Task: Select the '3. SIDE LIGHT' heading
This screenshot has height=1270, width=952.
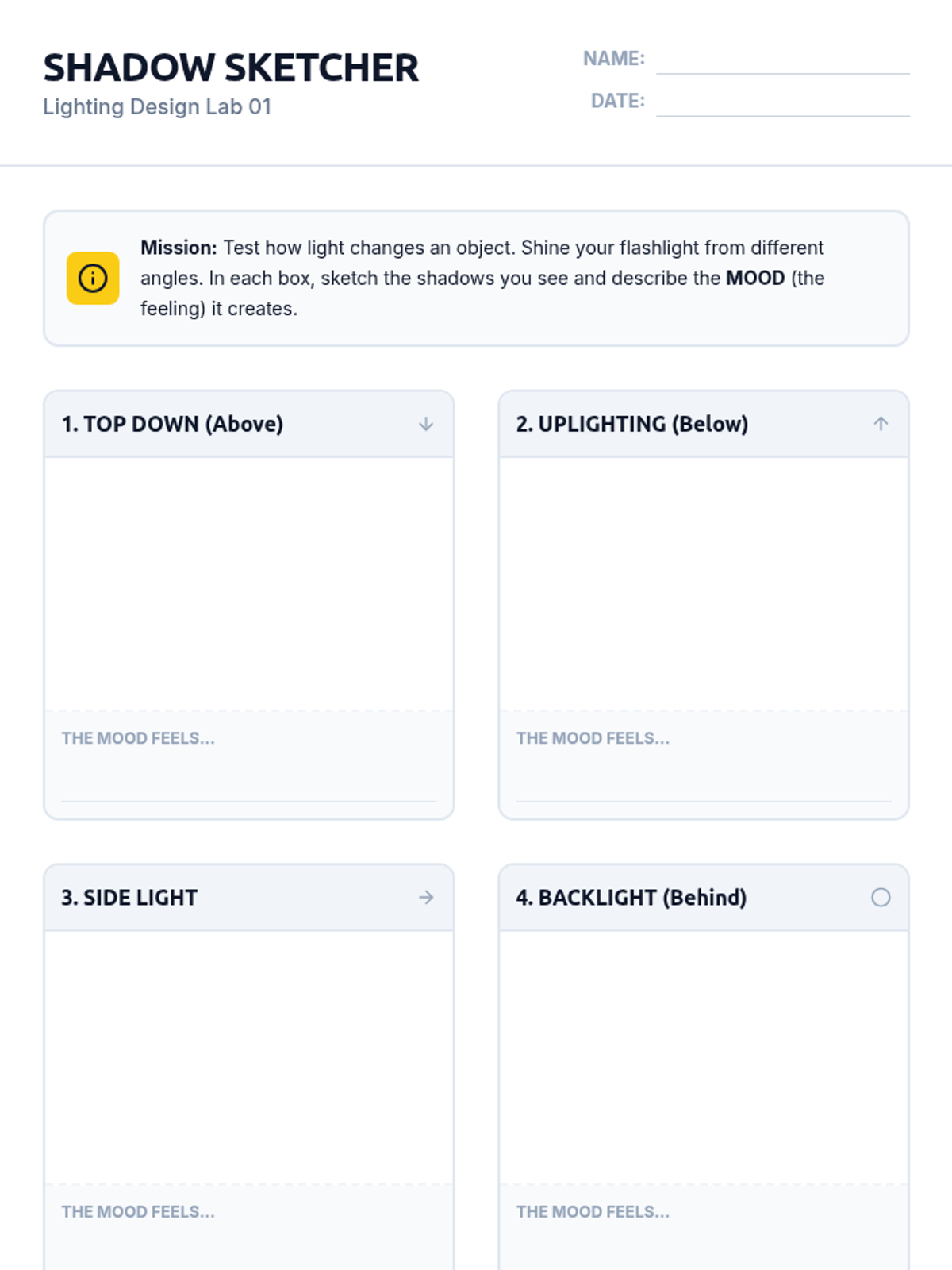Action: (x=129, y=898)
